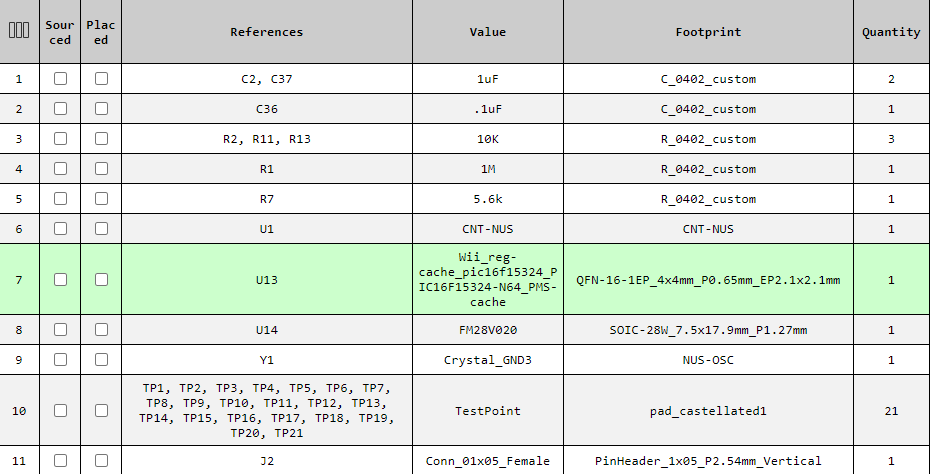Check Sourced box for C2, C37 row
The width and height of the screenshot is (930, 474).
click(60, 78)
